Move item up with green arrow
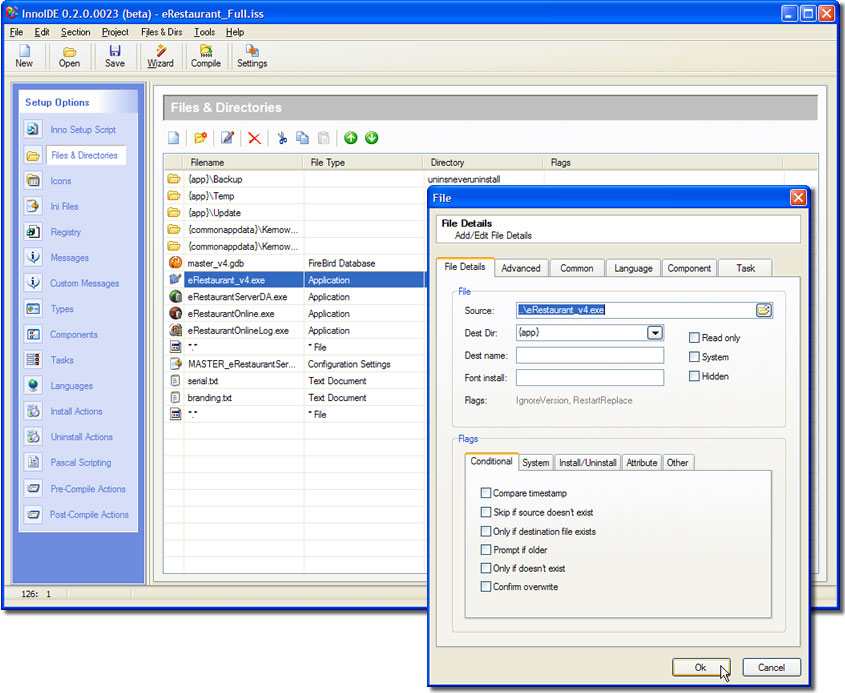Viewport: 845px width, 693px height. pyautogui.click(x=351, y=138)
